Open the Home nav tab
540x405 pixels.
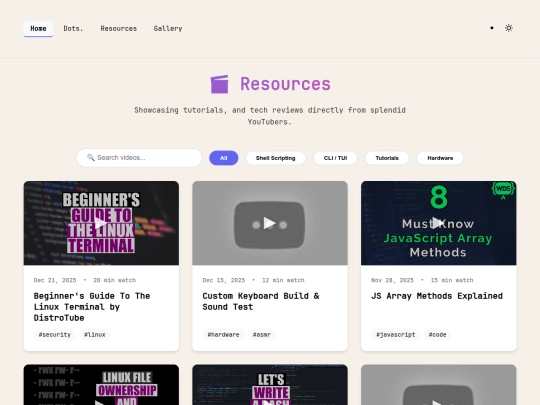pos(38,29)
